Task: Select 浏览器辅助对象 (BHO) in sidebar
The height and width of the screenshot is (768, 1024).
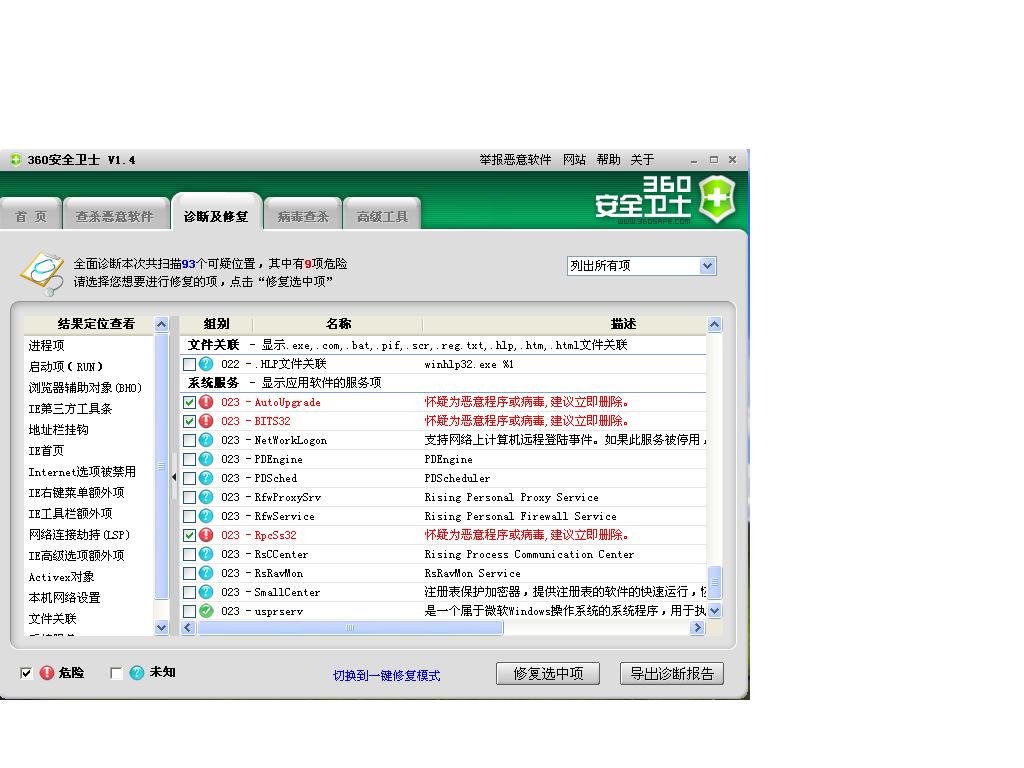Action: pos(85,387)
